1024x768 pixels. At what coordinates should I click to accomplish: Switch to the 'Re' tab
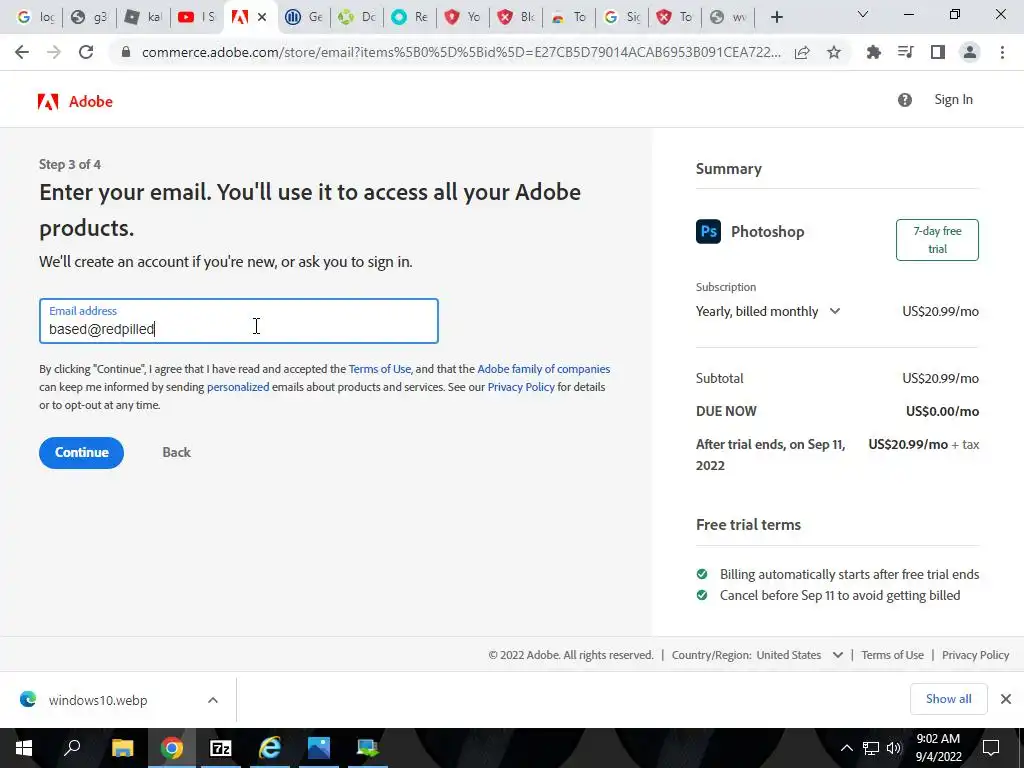click(410, 17)
